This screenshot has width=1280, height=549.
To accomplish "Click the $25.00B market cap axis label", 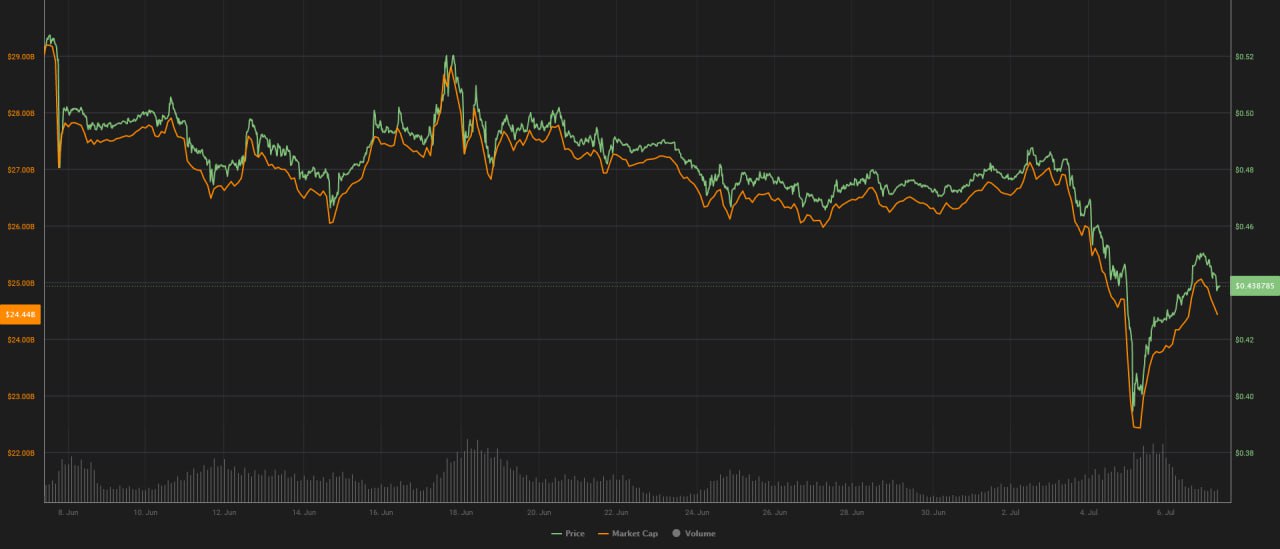I will coord(20,283).
